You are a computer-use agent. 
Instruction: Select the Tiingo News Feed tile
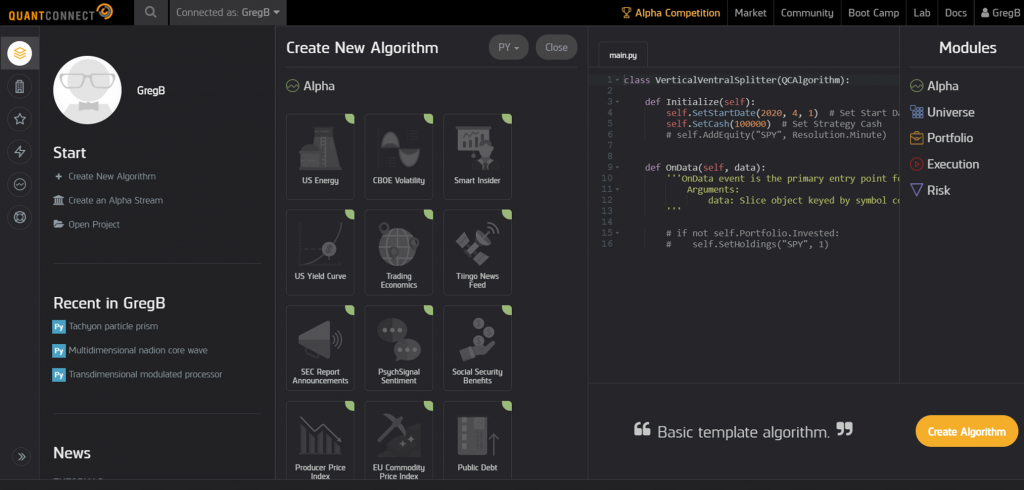click(x=477, y=252)
